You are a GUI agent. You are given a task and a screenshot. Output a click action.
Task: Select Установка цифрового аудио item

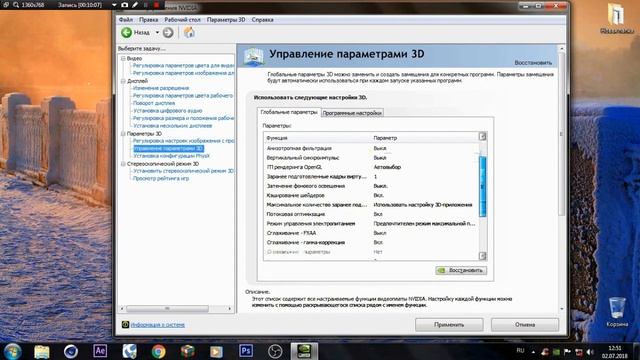tap(167, 111)
